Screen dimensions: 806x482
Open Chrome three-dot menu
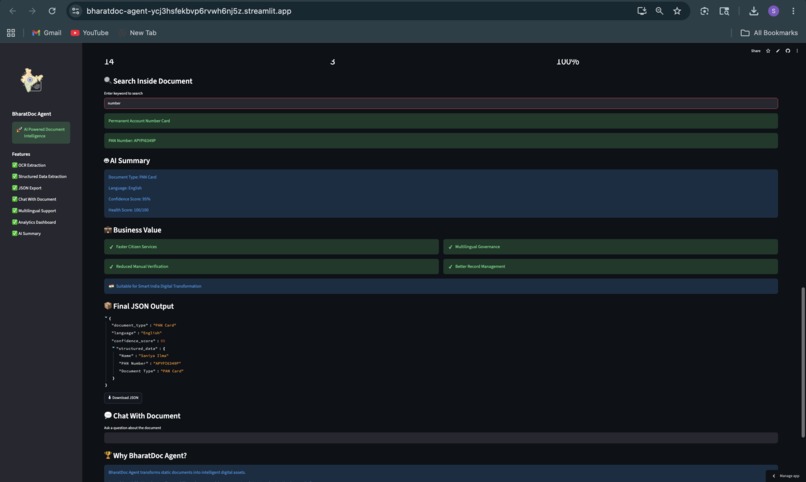point(793,11)
